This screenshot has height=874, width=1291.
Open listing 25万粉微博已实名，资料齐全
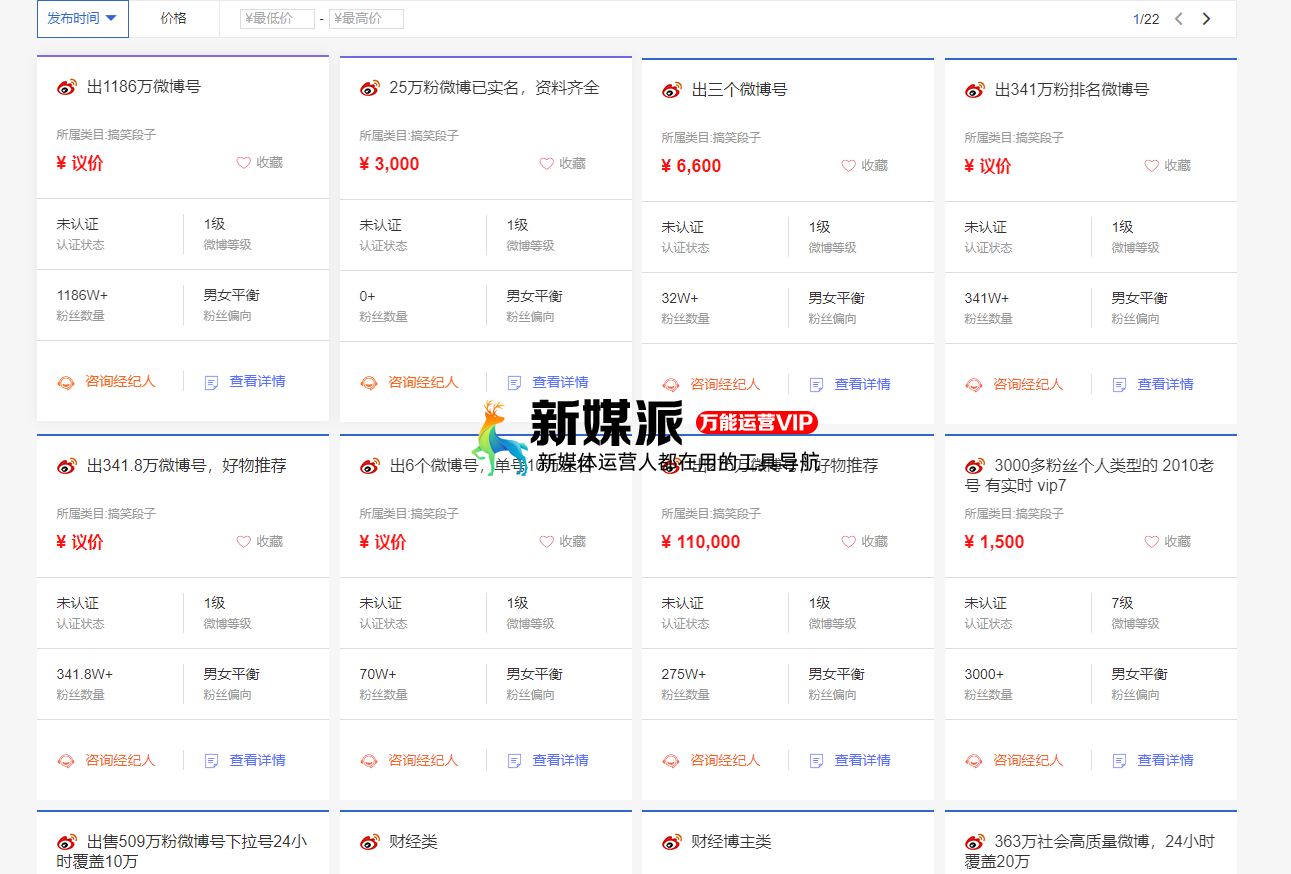pyautogui.click(x=494, y=88)
